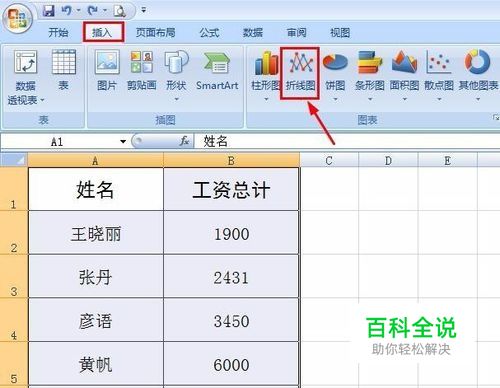500x388 pixels.
Task: Select the cell with value 2431
Action: click(231, 276)
